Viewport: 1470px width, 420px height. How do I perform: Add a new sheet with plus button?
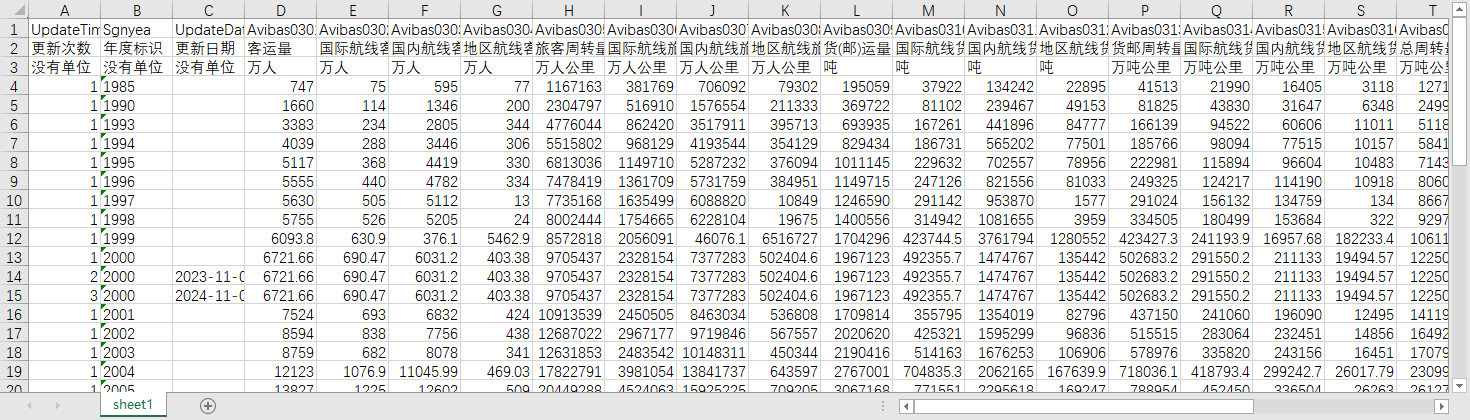coord(208,405)
